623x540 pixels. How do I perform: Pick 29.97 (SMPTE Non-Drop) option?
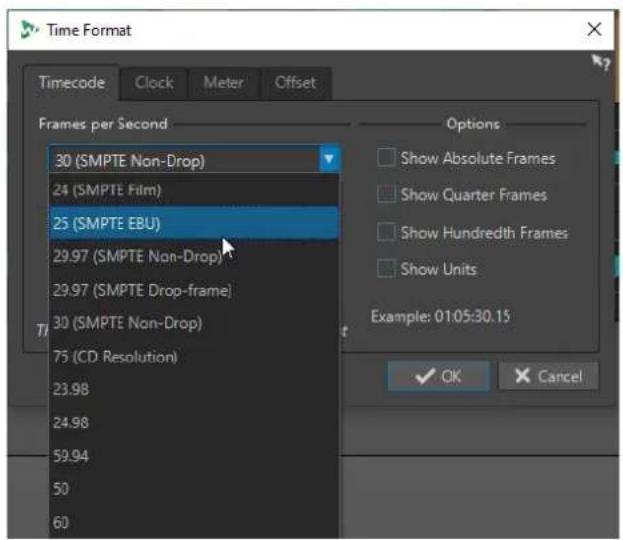tap(194, 256)
